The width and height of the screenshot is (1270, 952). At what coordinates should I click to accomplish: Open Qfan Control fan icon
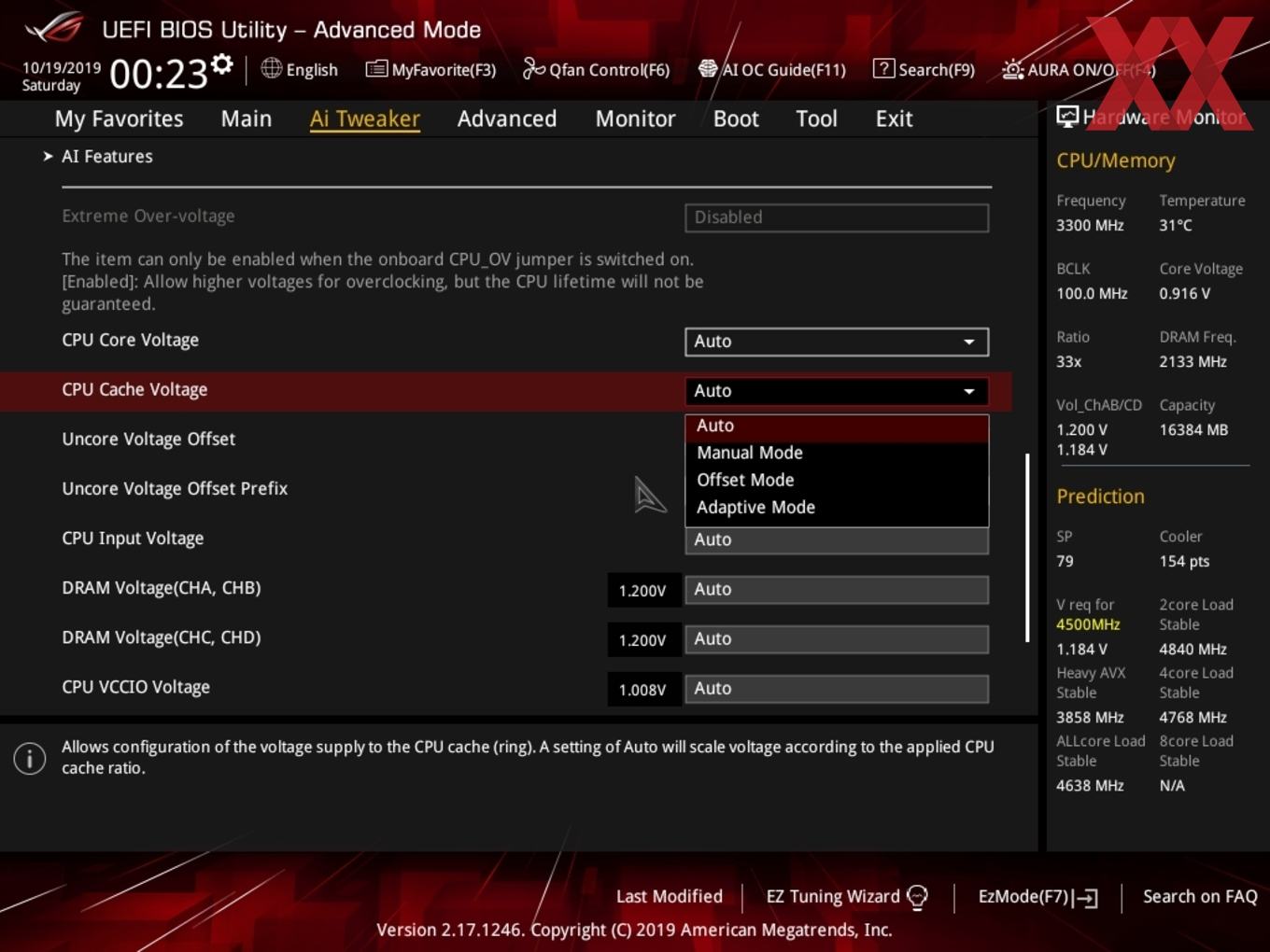[x=533, y=68]
